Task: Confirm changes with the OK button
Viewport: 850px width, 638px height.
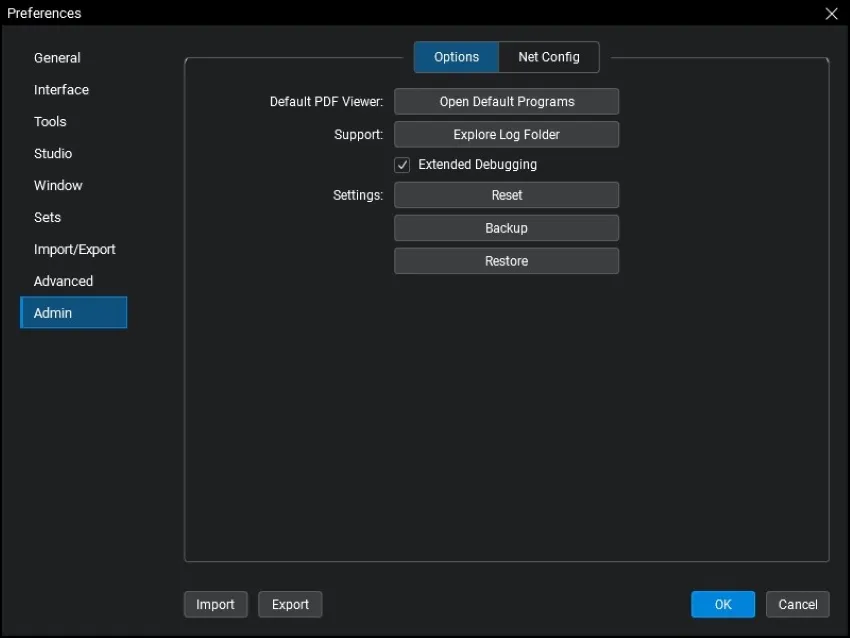Action: coord(722,604)
